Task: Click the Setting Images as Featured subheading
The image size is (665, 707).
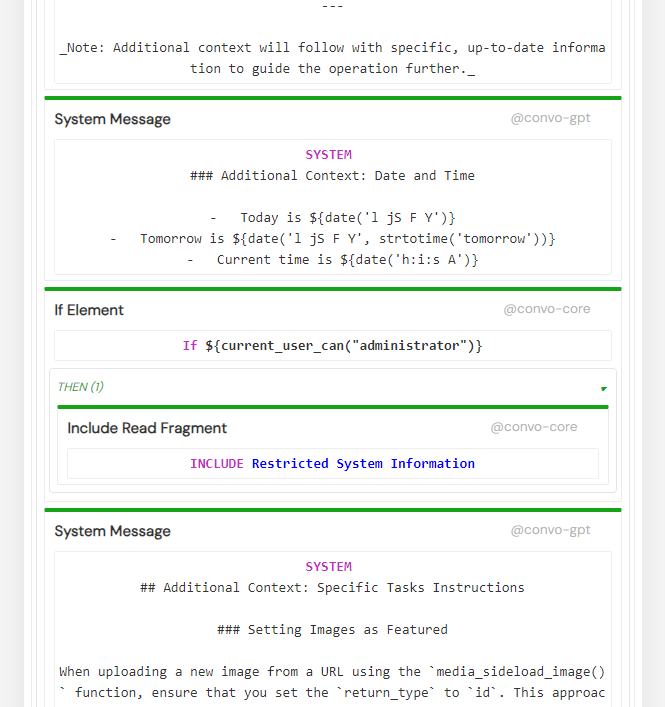Action: coord(332,629)
